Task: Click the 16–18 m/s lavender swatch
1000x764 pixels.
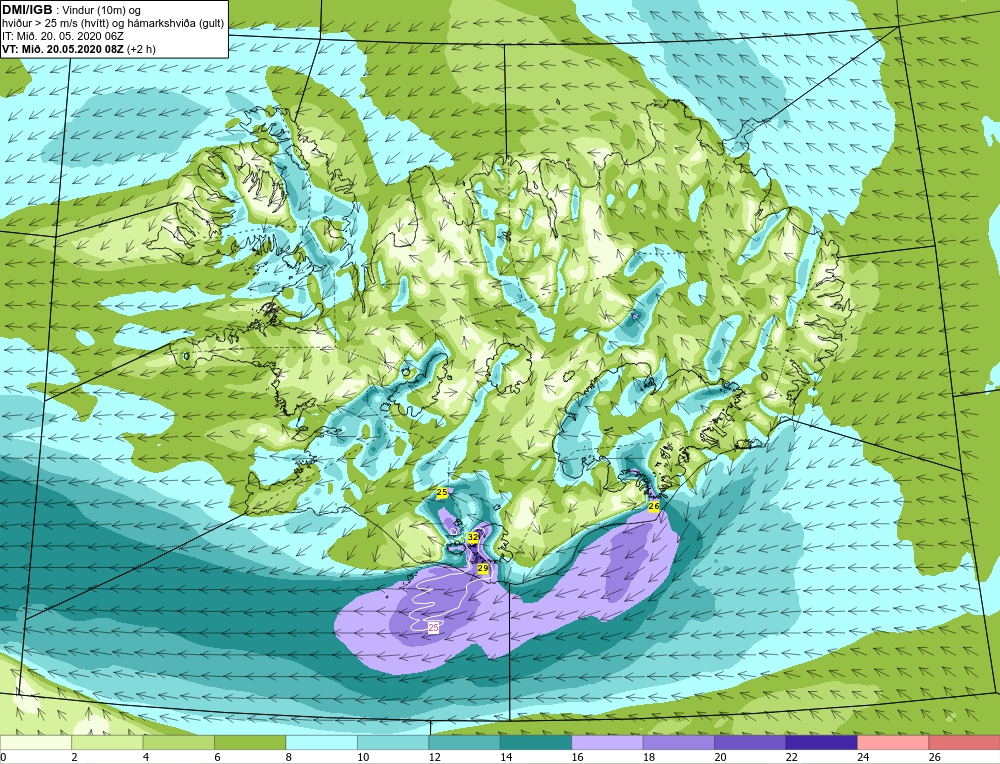Action: 607,742
